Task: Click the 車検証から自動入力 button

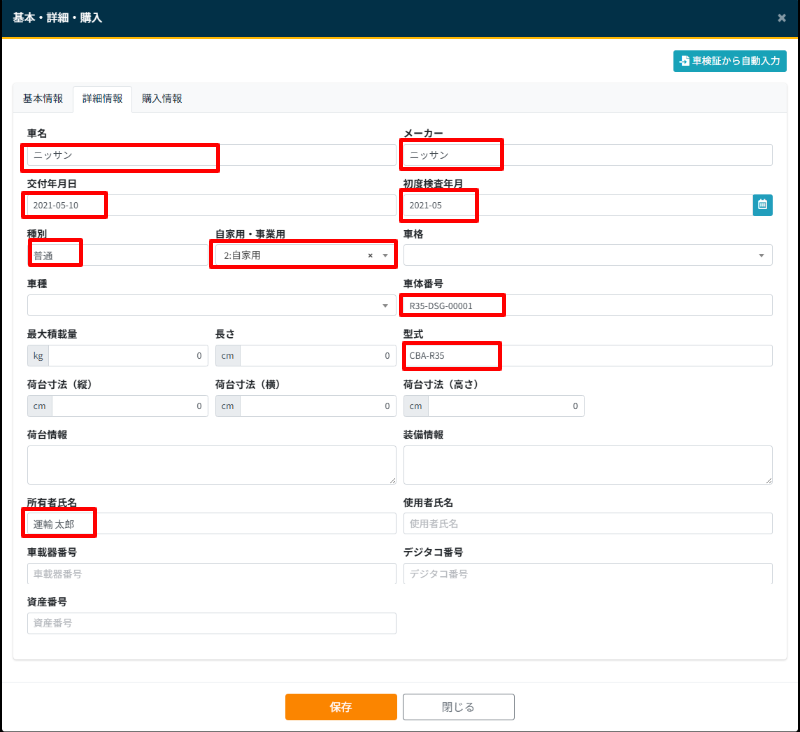Action: (730, 61)
